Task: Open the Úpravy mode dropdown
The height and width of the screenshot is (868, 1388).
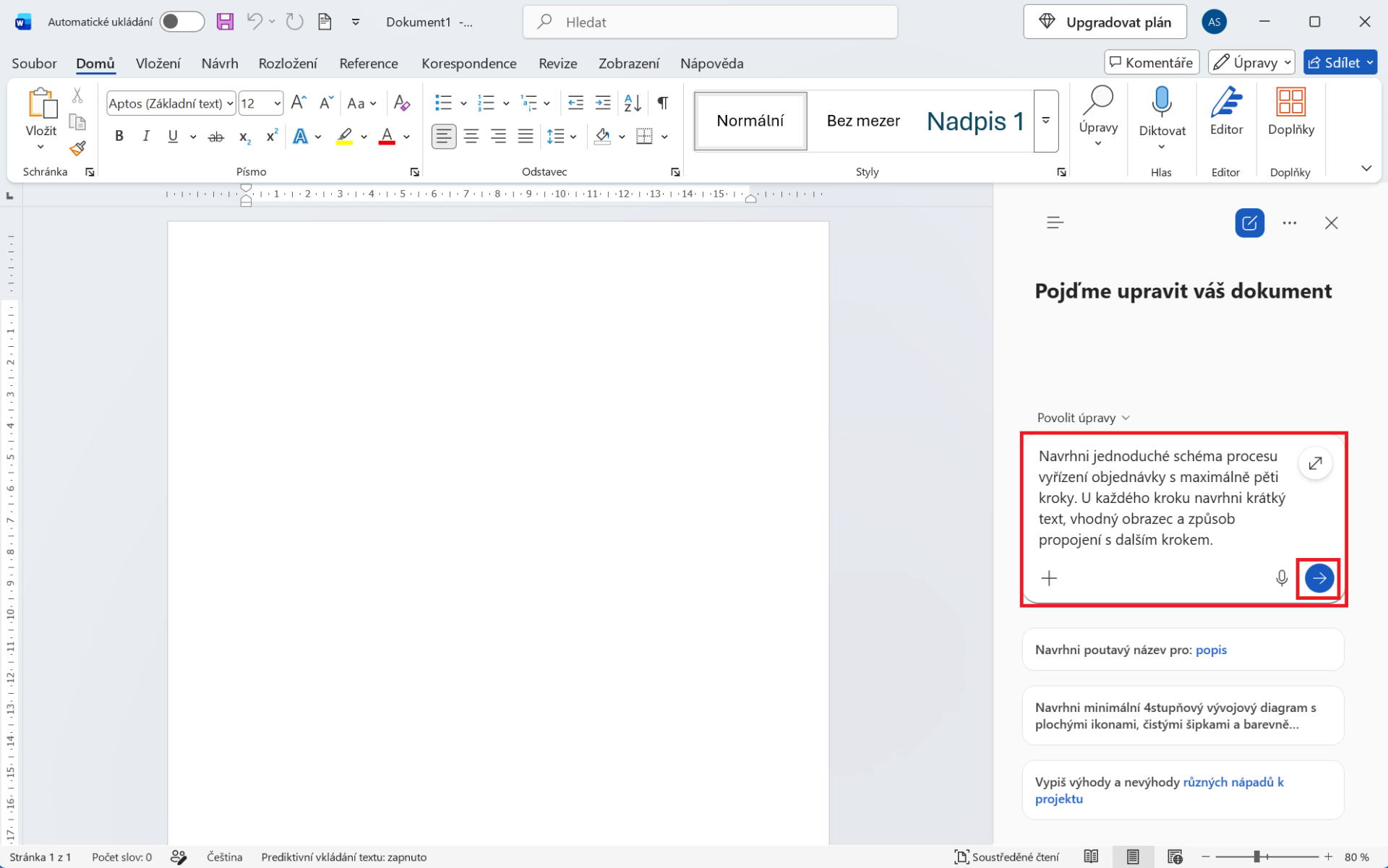Action: [1252, 62]
